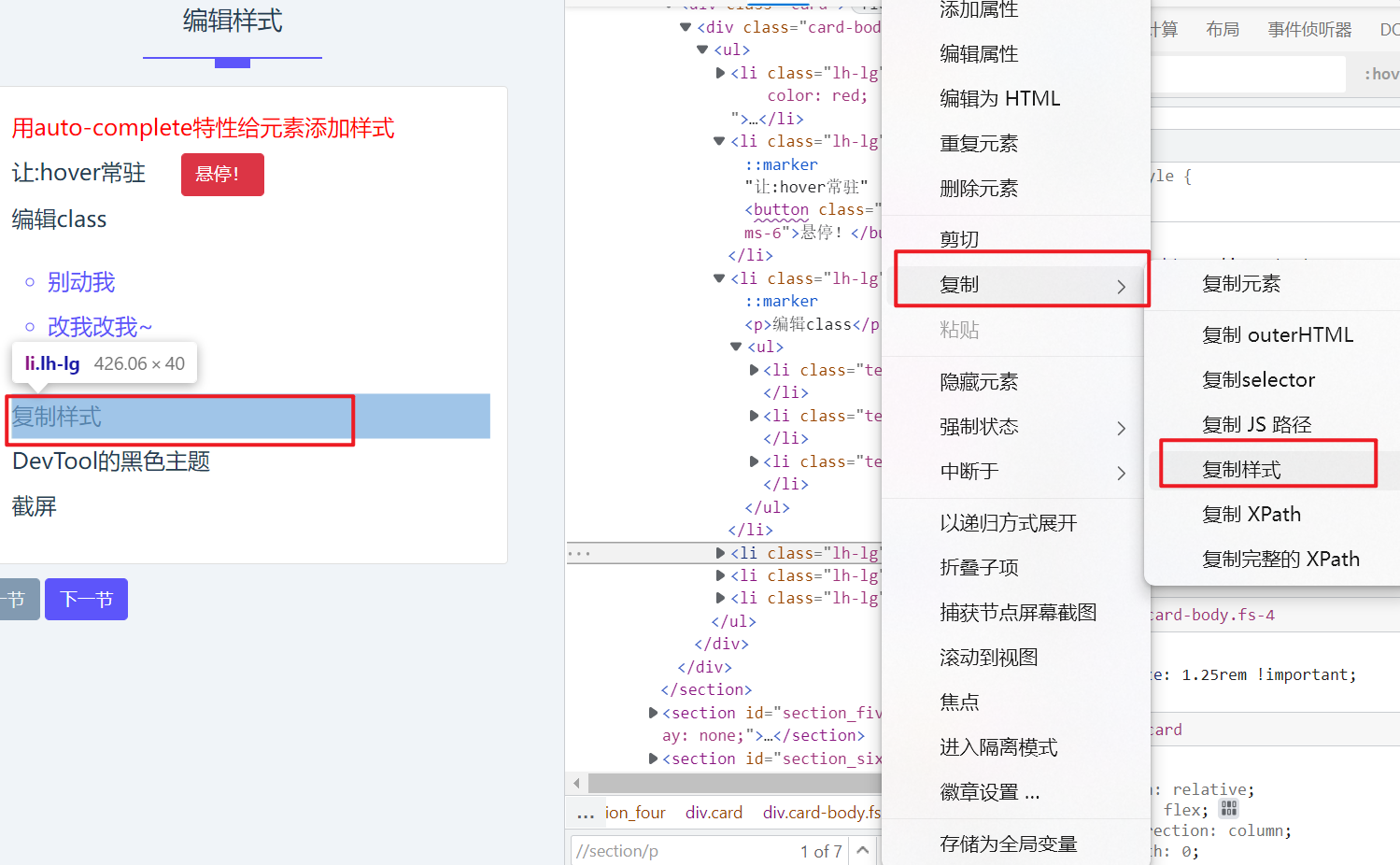The height and width of the screenshot is (865, 1400).
Task: Collapse the nested ul under 编辑class
Action: pyautogui.click(x=736, y=347)
